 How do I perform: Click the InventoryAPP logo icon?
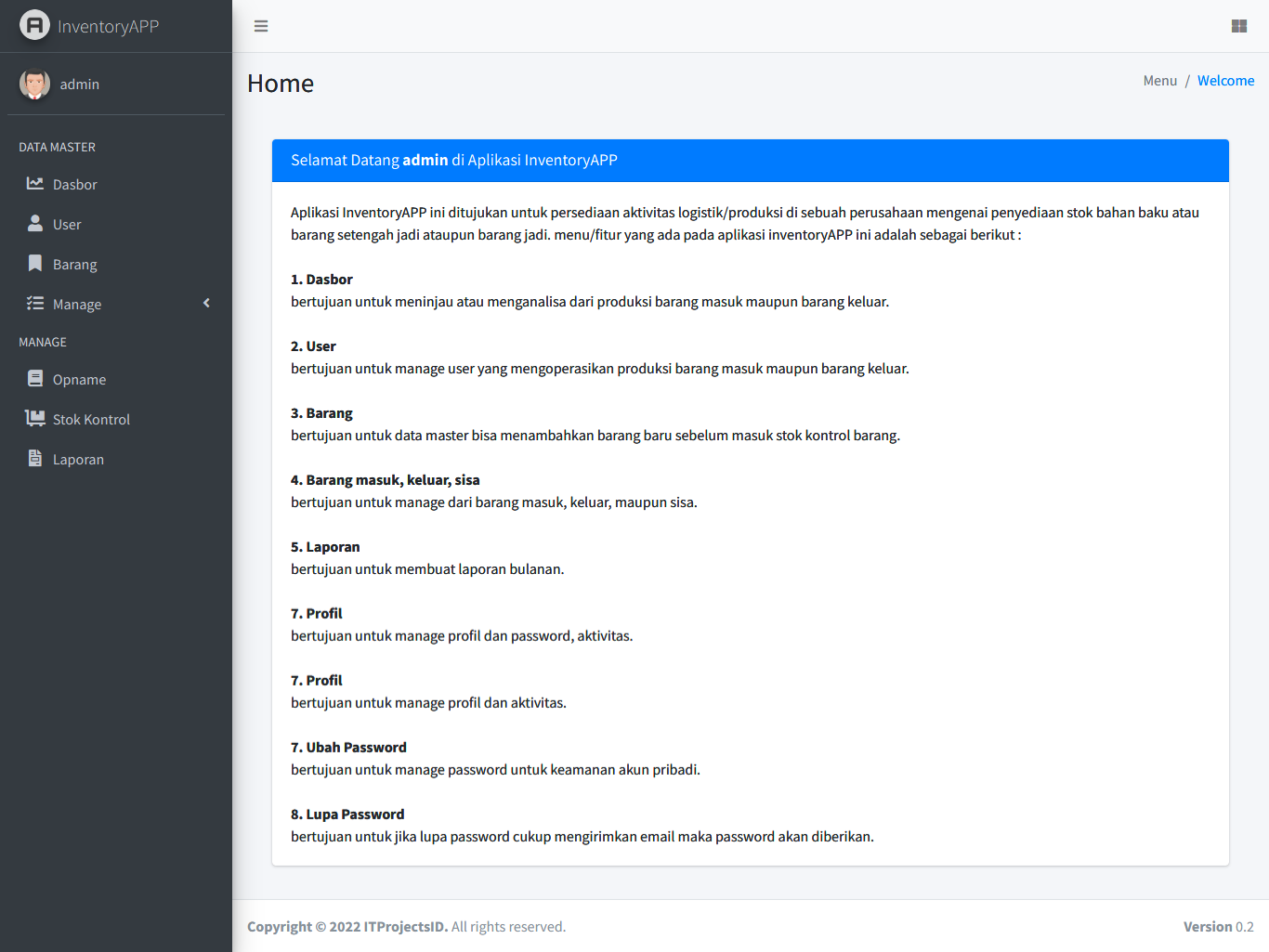(x=34, y=25)
